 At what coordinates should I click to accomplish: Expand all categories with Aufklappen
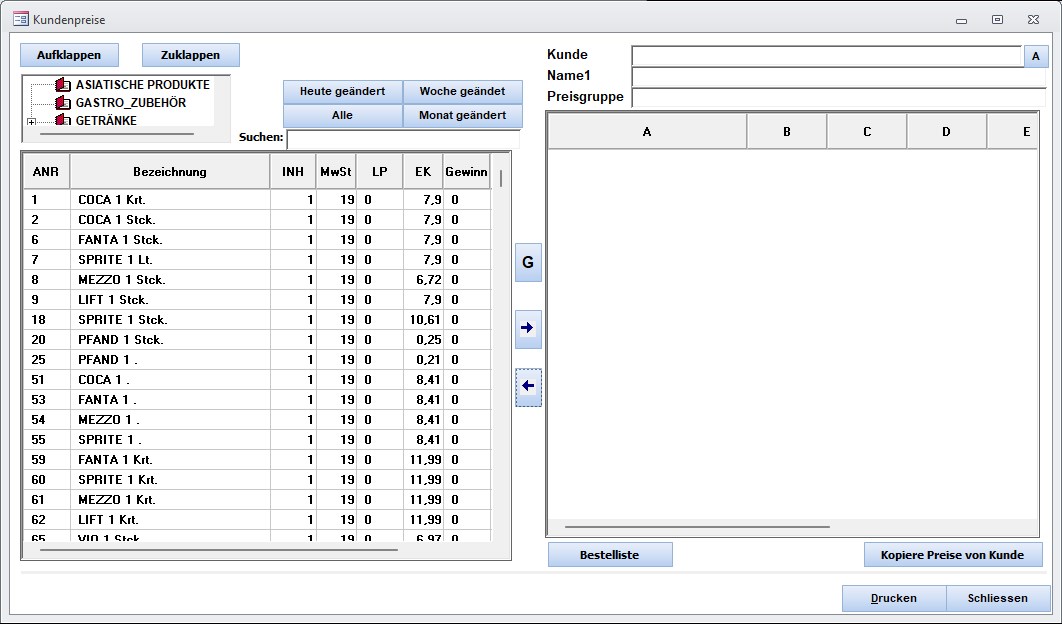coord(69,55)
